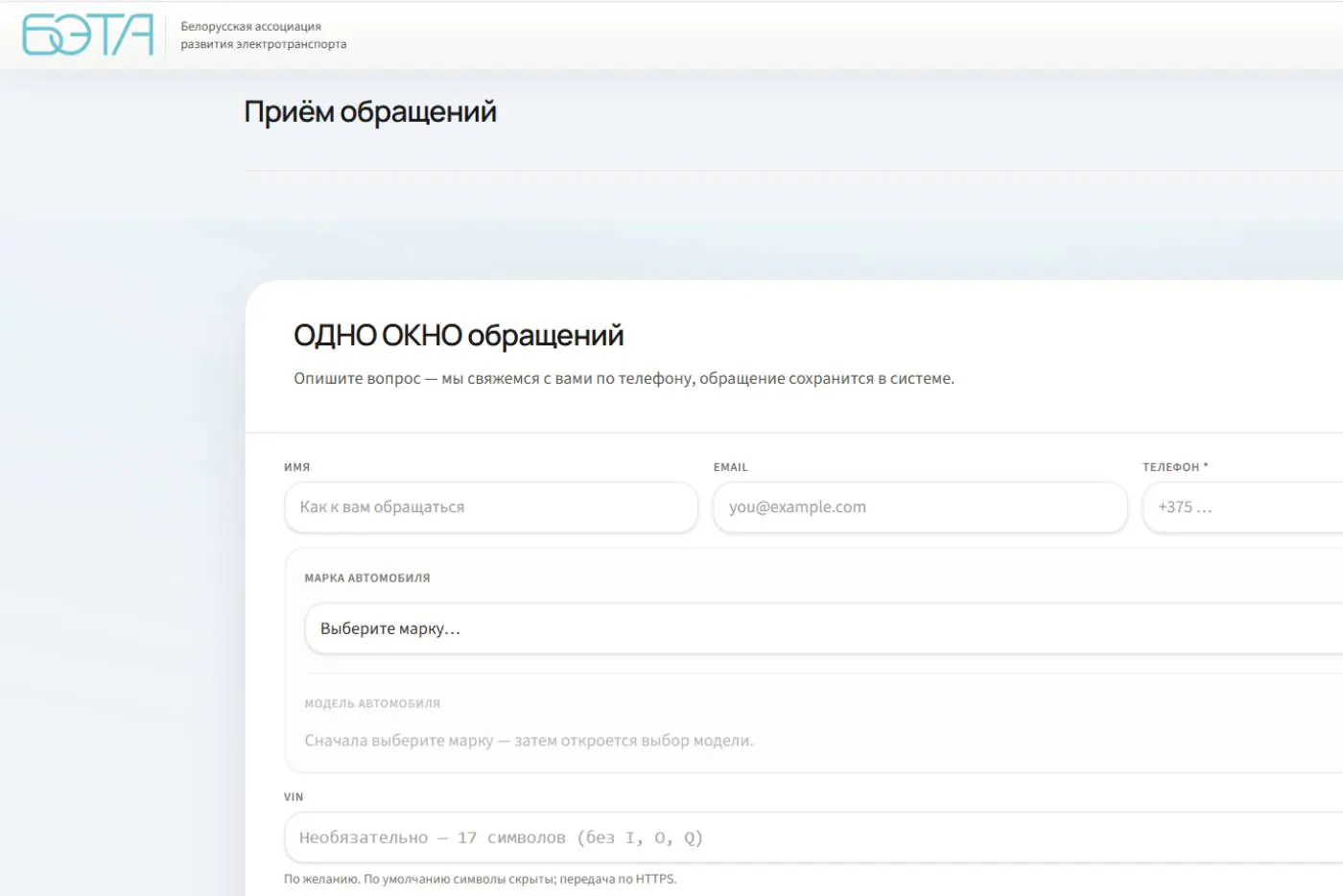Click the "МАРКА АВТОМОБИЛЯ" label
The image size is (1343, 896).
[x=367, y=578]
